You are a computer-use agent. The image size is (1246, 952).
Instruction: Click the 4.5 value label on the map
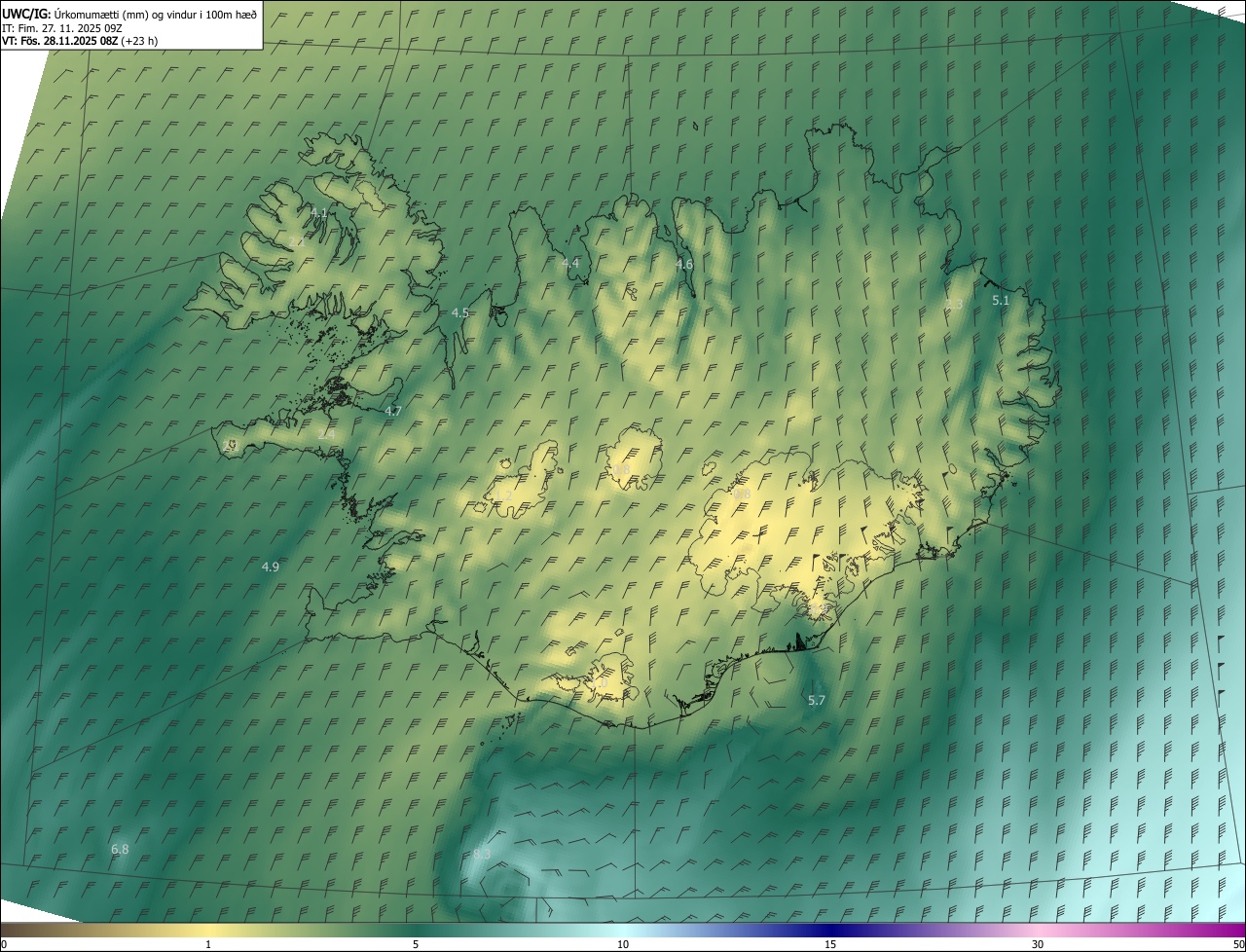460,313
